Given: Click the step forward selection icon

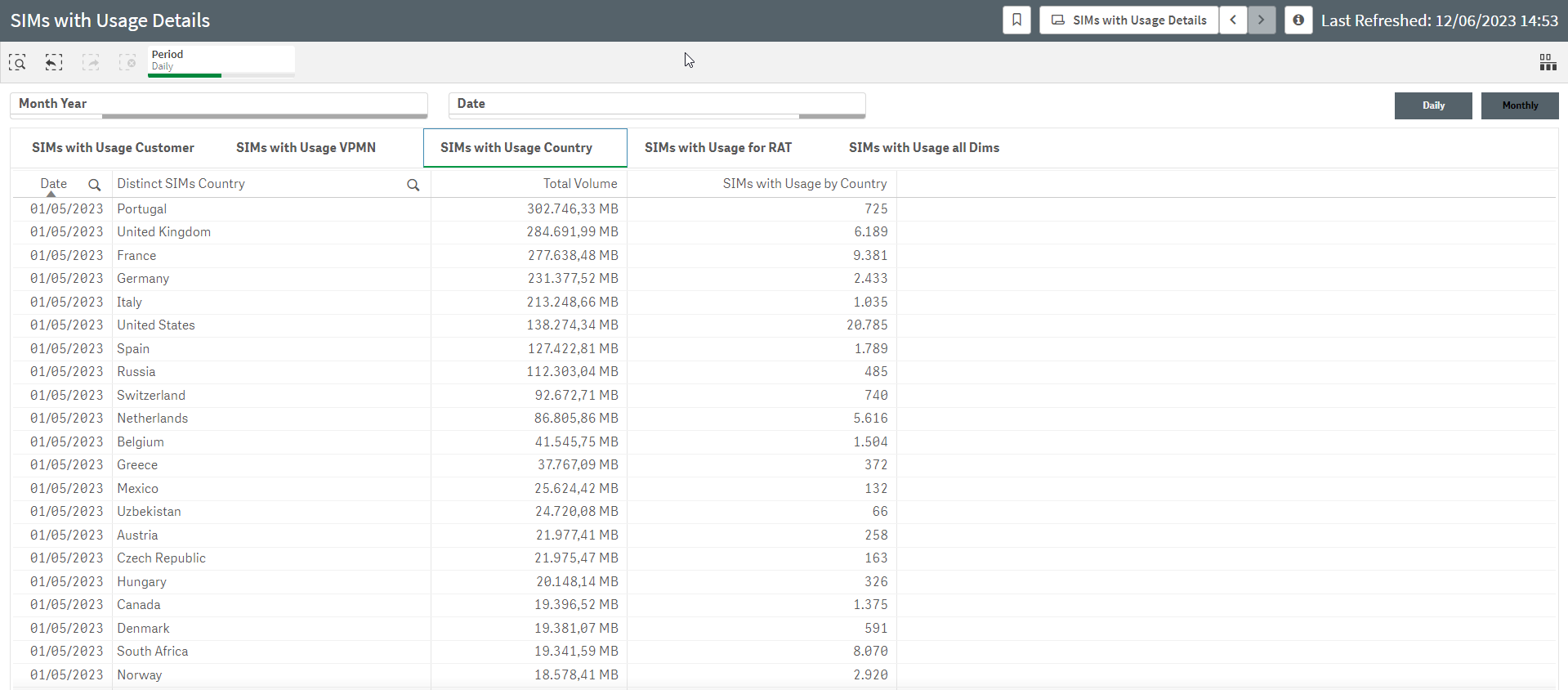Looking at the screenshot, I should coord(91,62).
